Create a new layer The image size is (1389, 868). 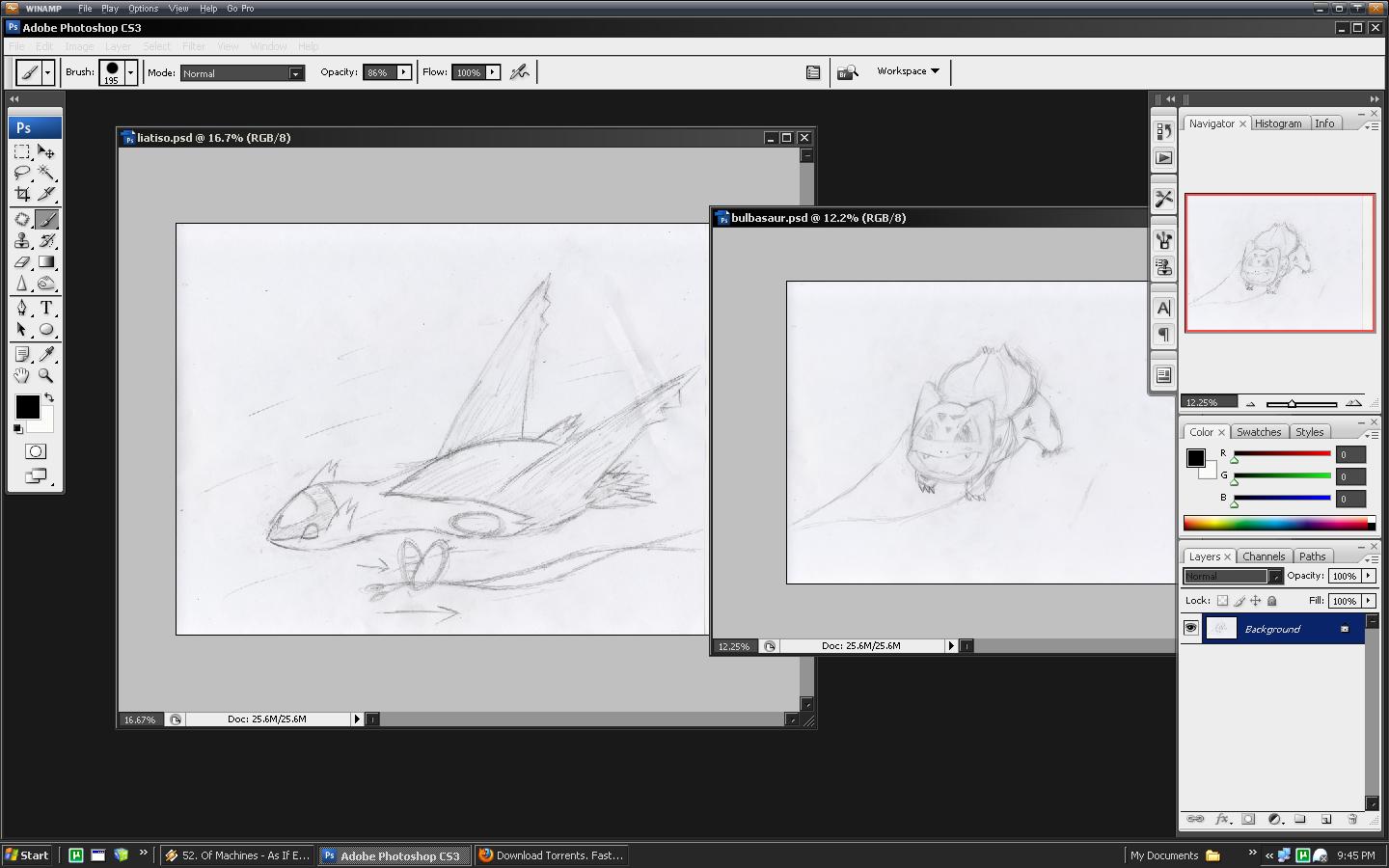pos(1326,819)
